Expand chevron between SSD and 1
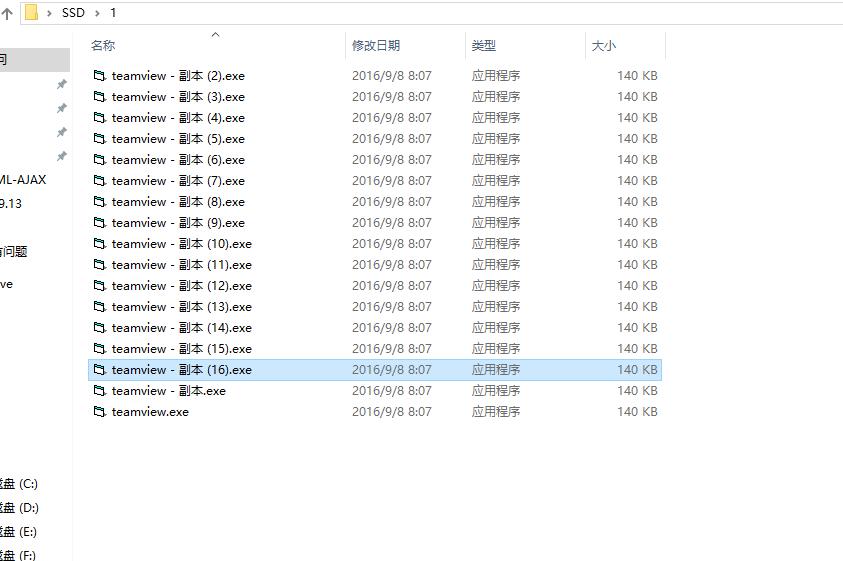 click(x=97, y=13)
